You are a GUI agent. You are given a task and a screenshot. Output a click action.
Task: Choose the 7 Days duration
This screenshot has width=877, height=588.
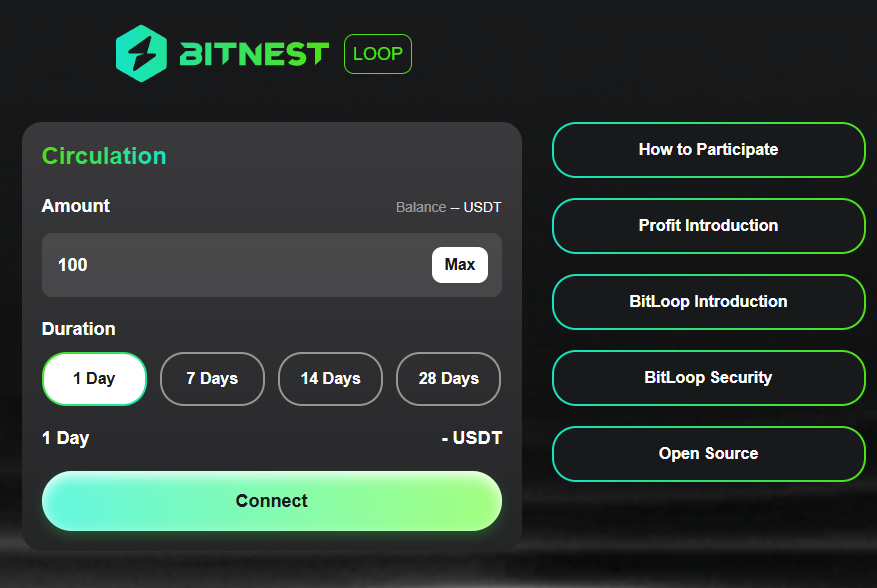coord(212,379)
